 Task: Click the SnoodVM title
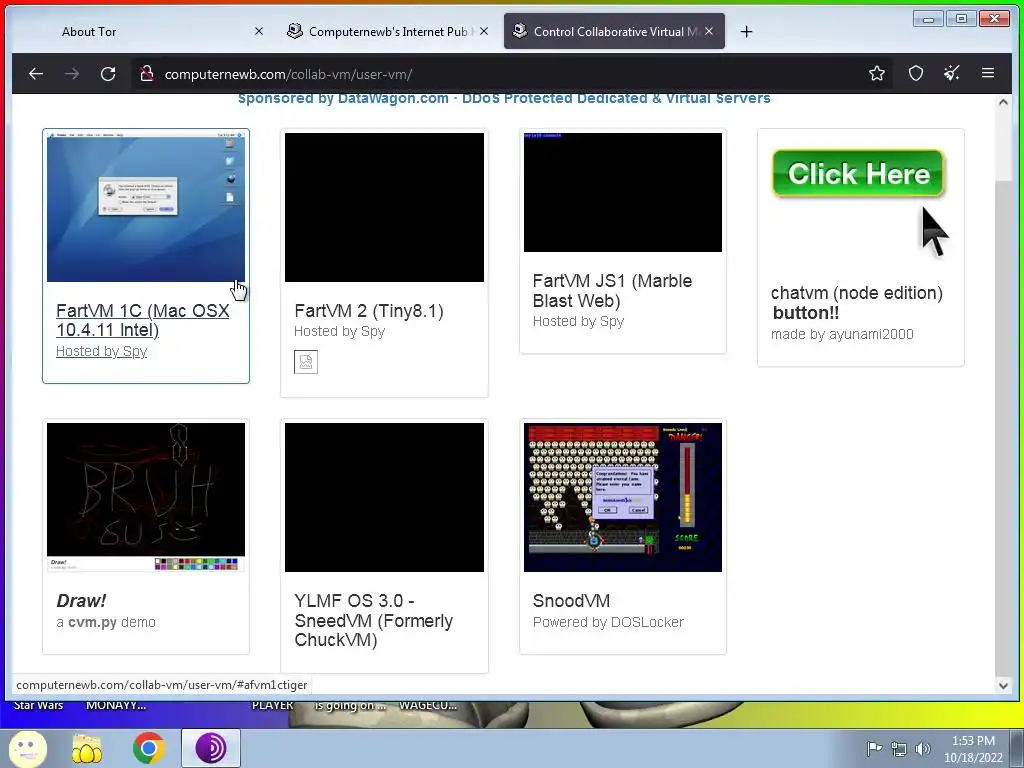click(571, 601)
